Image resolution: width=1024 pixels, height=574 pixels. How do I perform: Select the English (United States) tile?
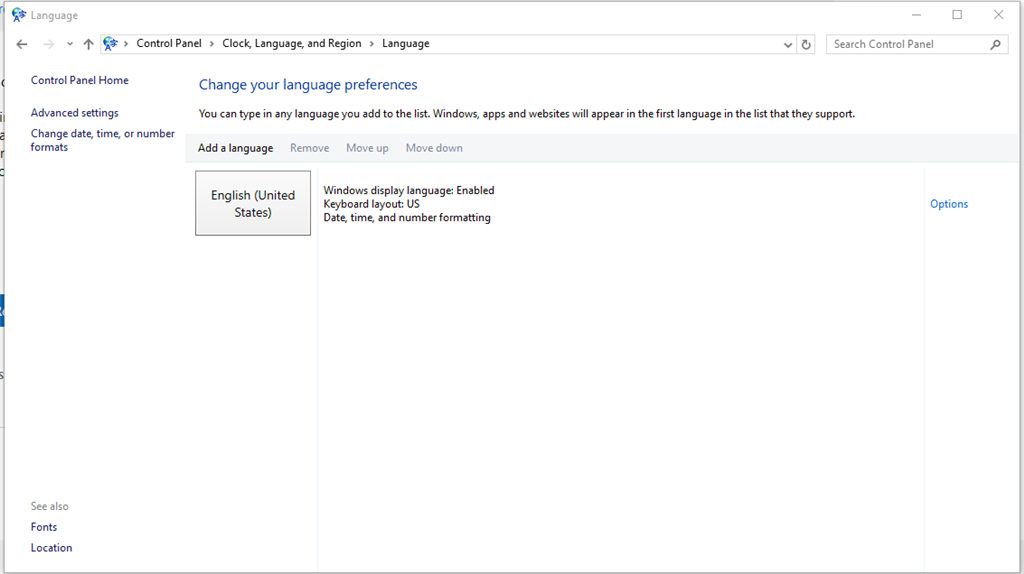[253, 203]
